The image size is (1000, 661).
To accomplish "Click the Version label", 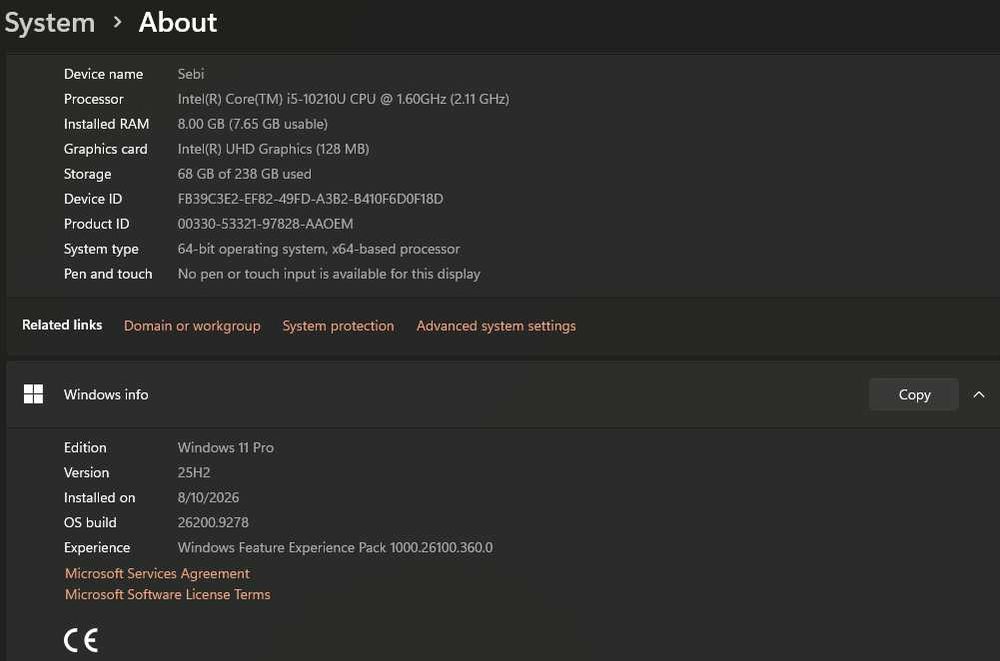I will [86, 473].
